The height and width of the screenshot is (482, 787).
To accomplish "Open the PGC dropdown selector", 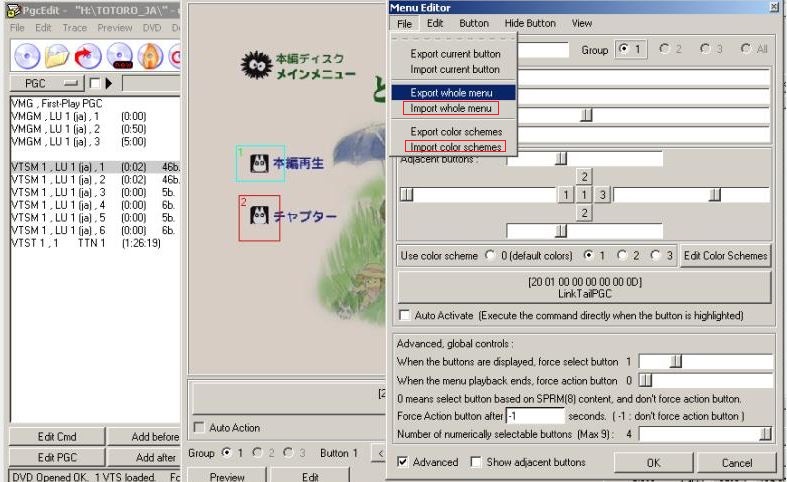I will point(48,83).
